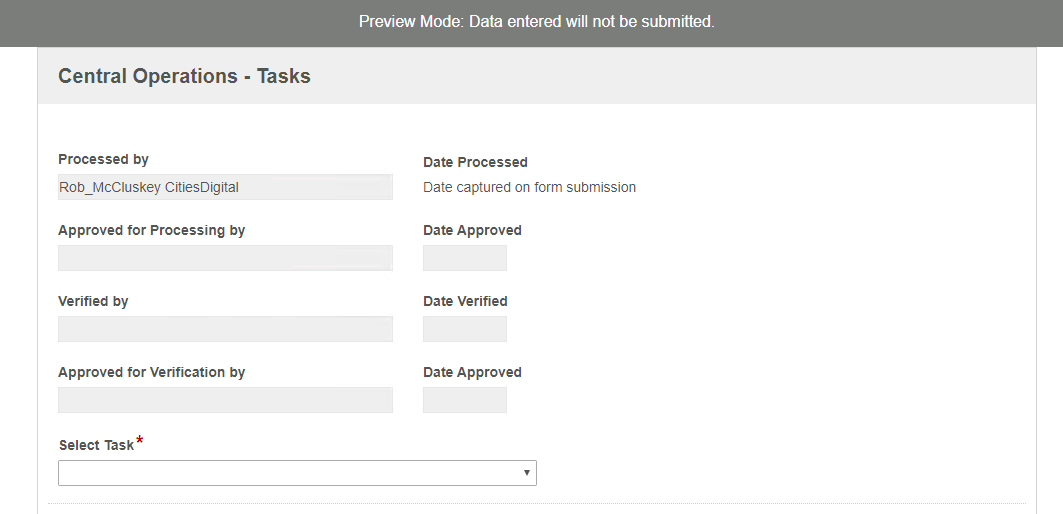Click the Approved for Processing by label
The height and width of the screenshot is (514, 1063).
click(151, 231)
